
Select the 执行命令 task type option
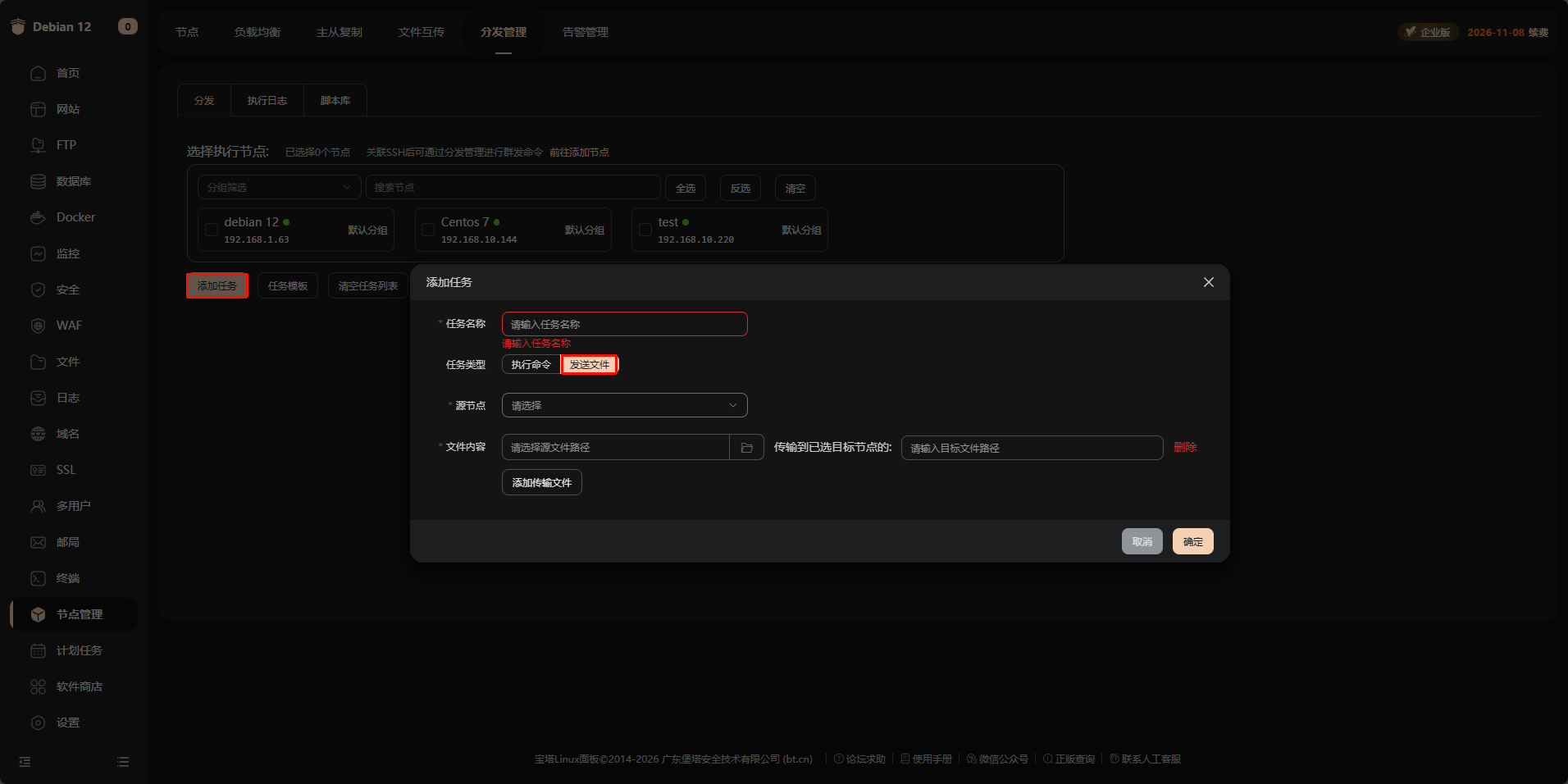point(531,365)
